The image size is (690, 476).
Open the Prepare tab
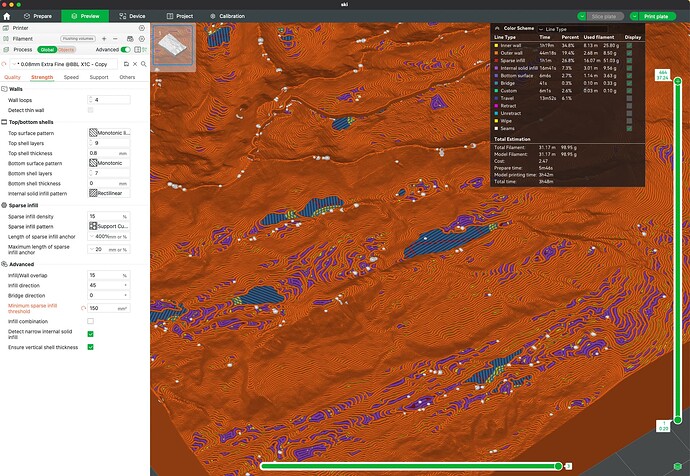38,16
